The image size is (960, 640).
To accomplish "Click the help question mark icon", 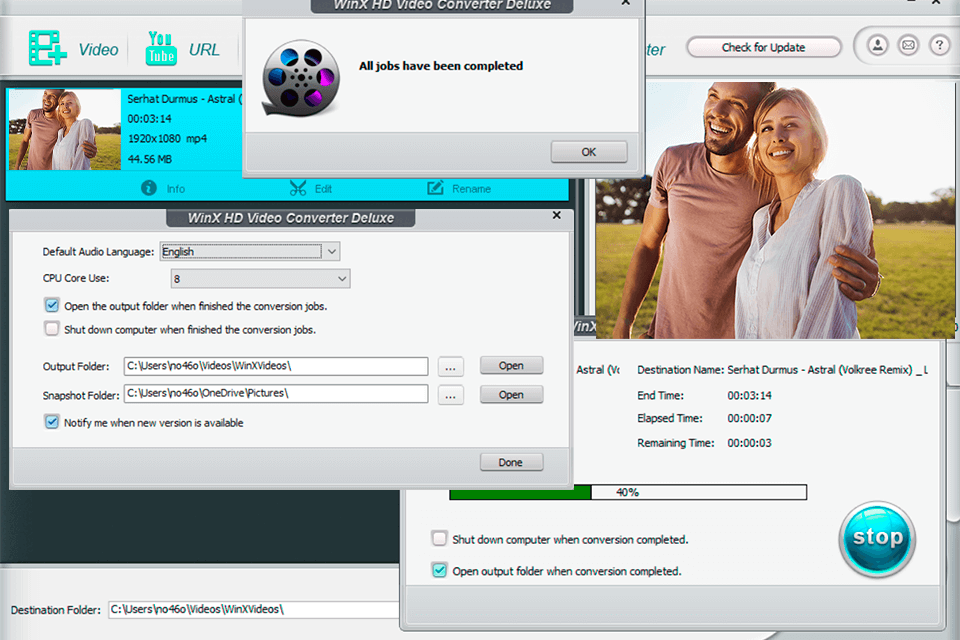I will tap(939, 45).
